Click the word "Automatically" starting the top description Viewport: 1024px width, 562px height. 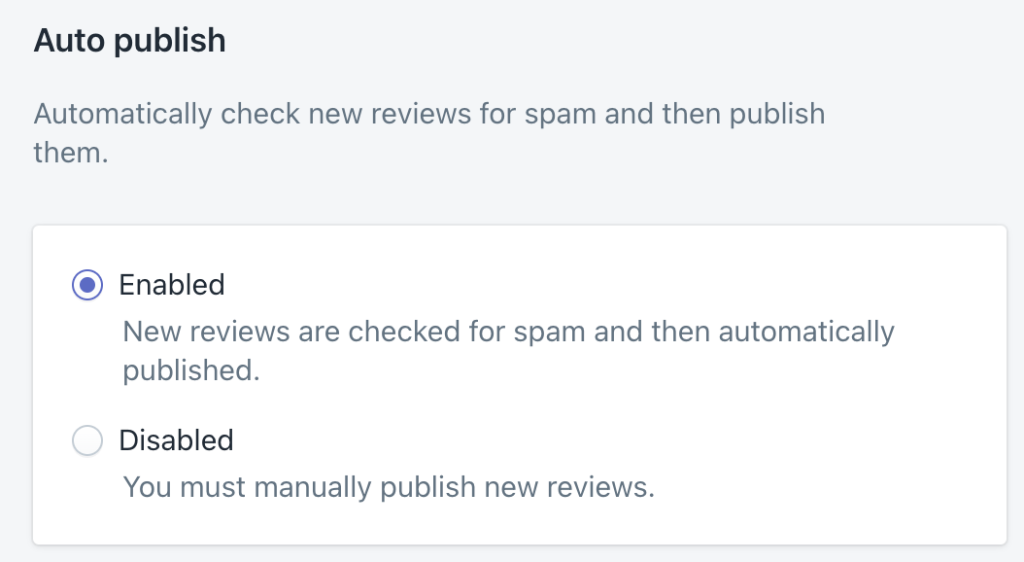click(122, 114)
